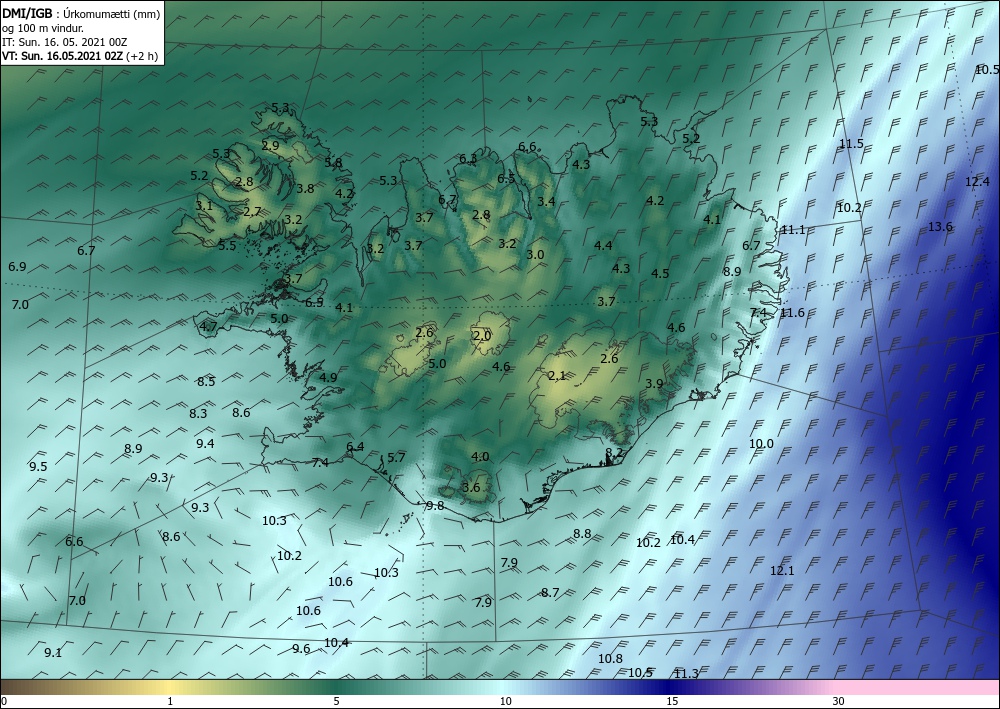
Task: Click the '11.5' value in the northeast
Action: point(851,143)
